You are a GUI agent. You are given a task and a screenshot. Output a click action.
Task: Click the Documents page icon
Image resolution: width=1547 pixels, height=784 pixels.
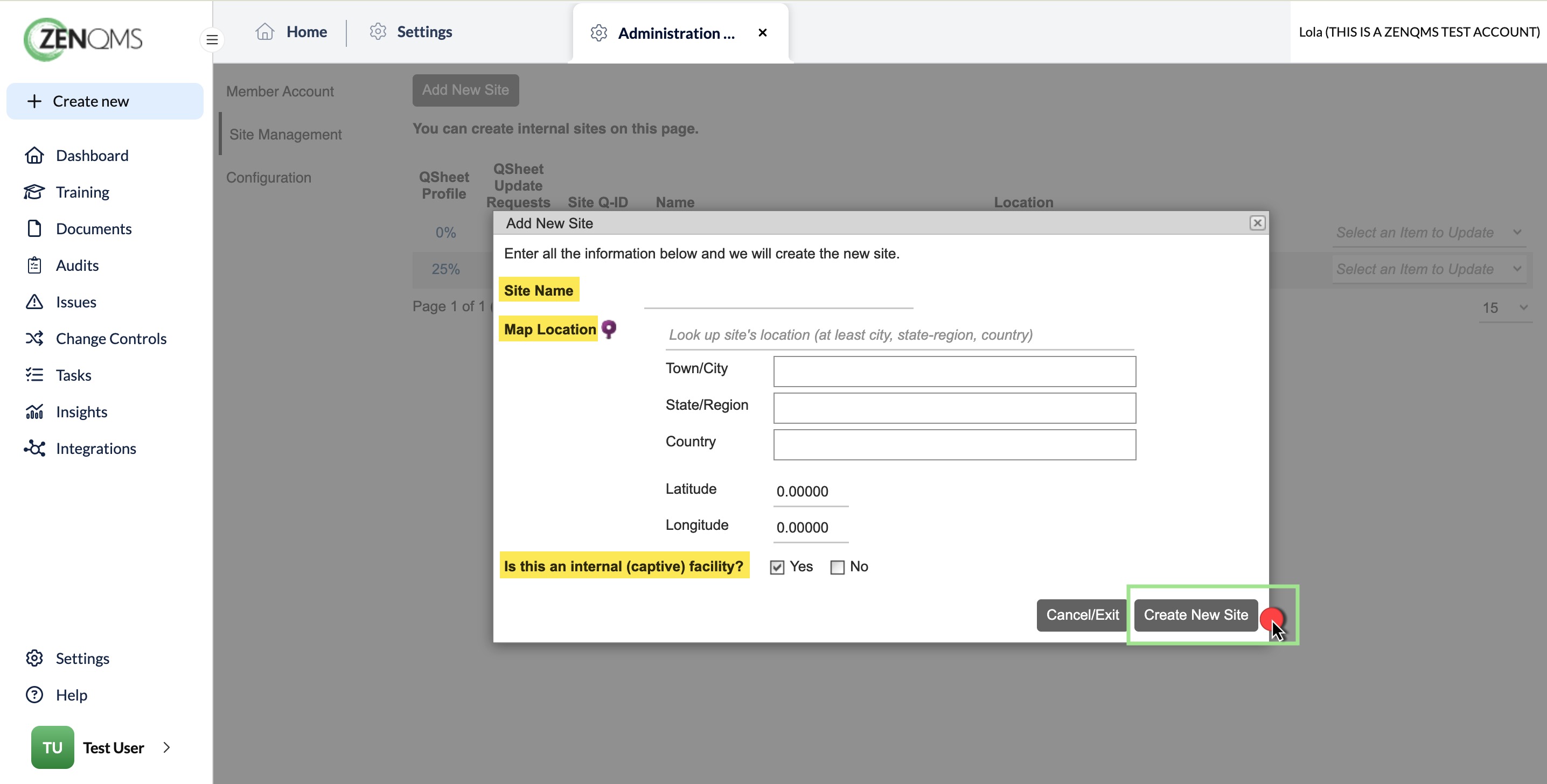[34, 229]
